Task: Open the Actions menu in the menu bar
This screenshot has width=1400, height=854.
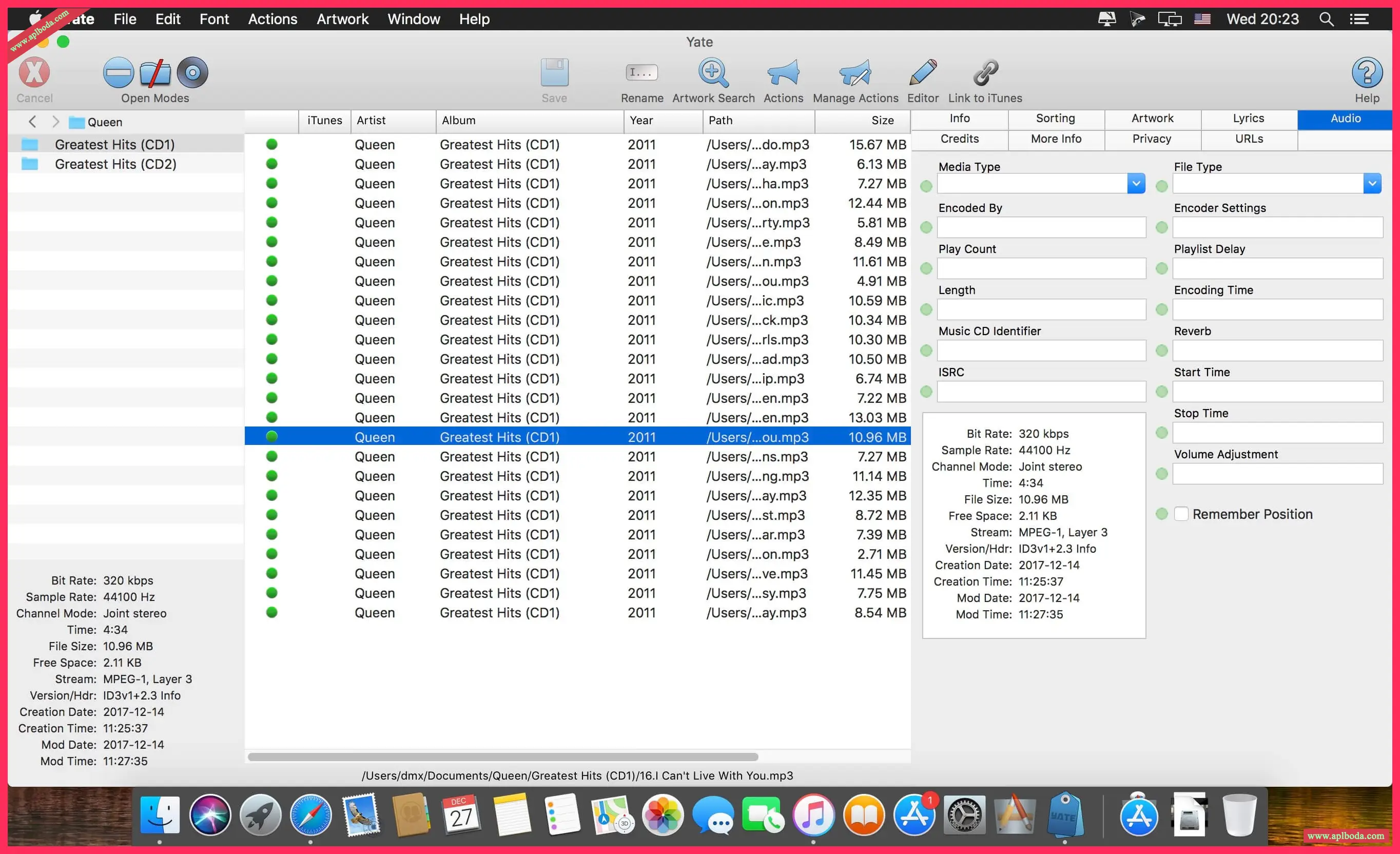Action: (x=273, y=20)
